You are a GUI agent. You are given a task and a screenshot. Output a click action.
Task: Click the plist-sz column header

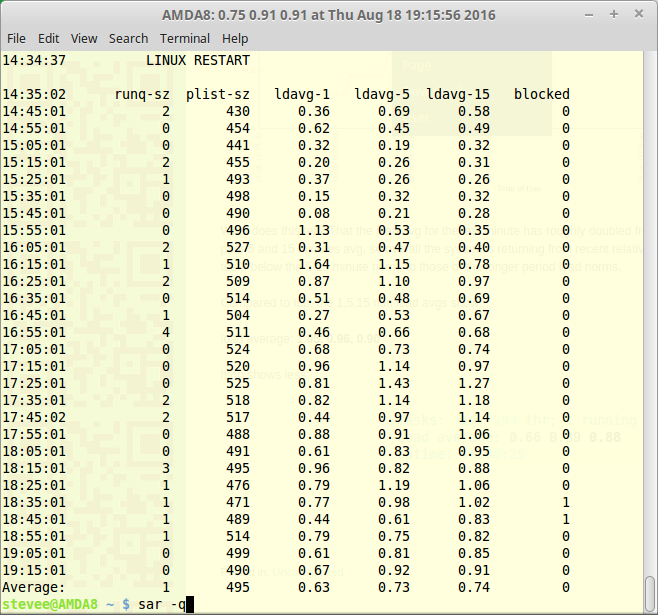(218, 94)
